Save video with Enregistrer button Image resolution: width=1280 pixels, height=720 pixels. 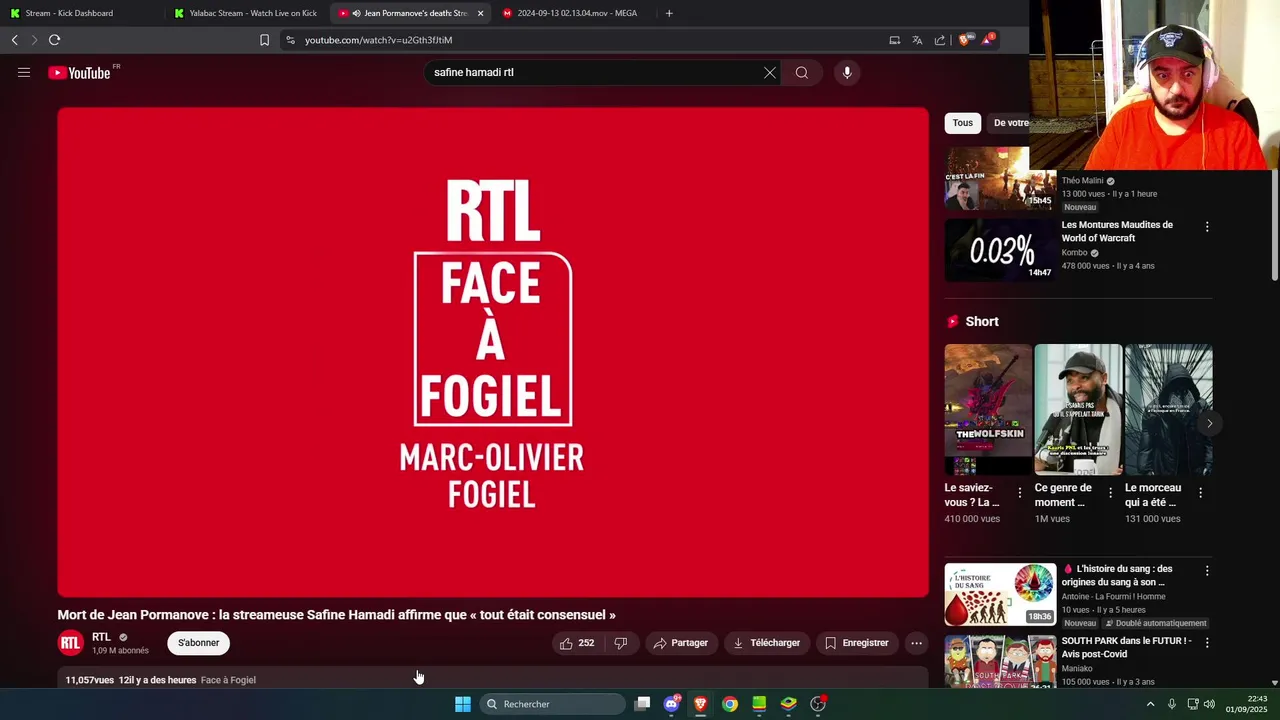[x=856, y=643]
